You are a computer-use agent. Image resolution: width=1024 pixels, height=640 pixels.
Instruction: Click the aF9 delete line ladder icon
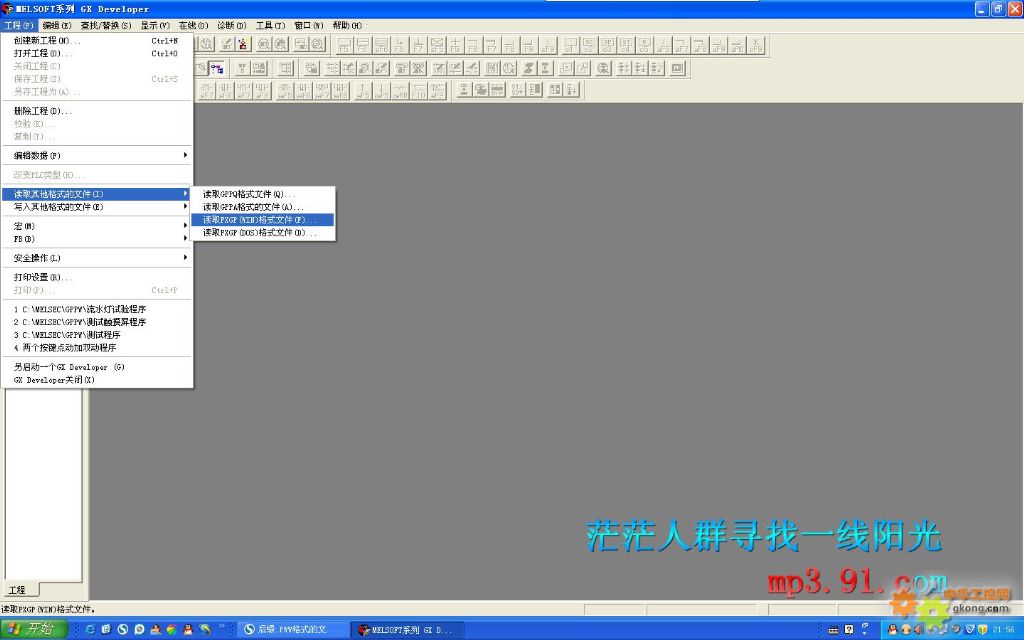[x=437, y=90]
